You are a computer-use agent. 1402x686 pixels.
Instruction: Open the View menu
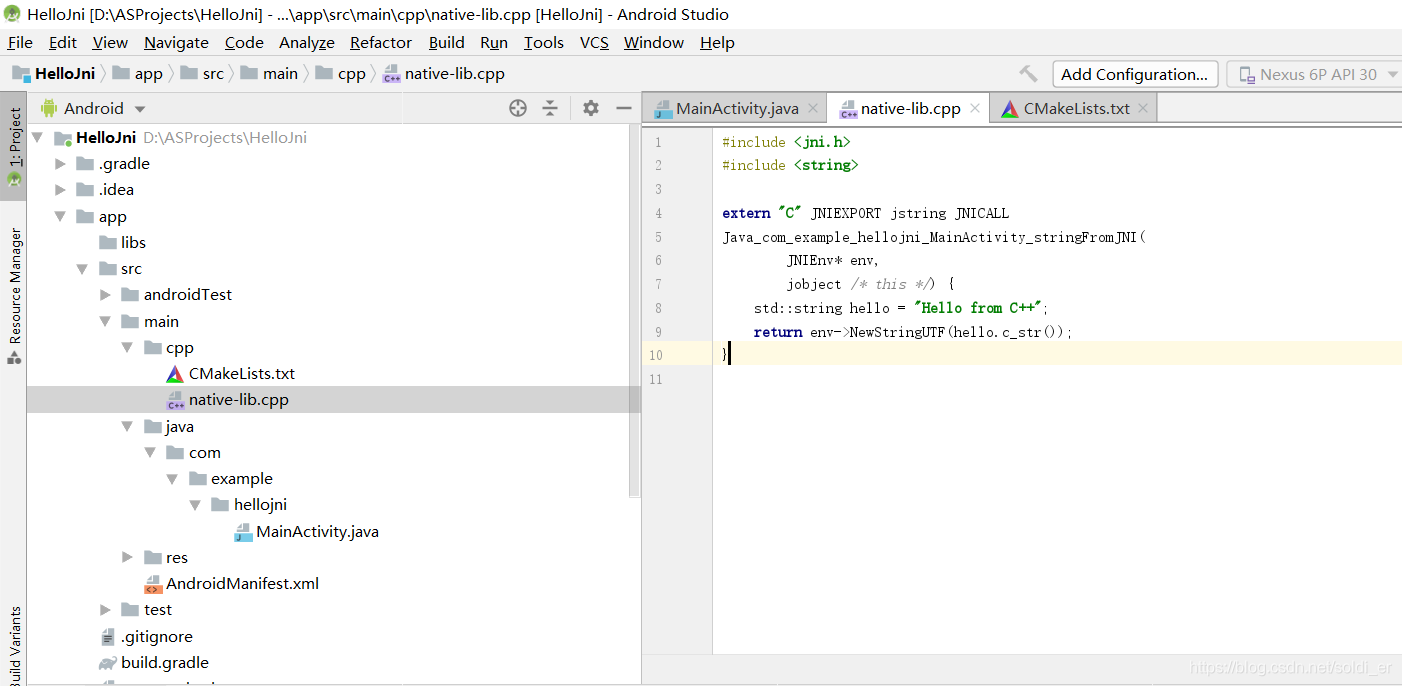tap(110, 42)
